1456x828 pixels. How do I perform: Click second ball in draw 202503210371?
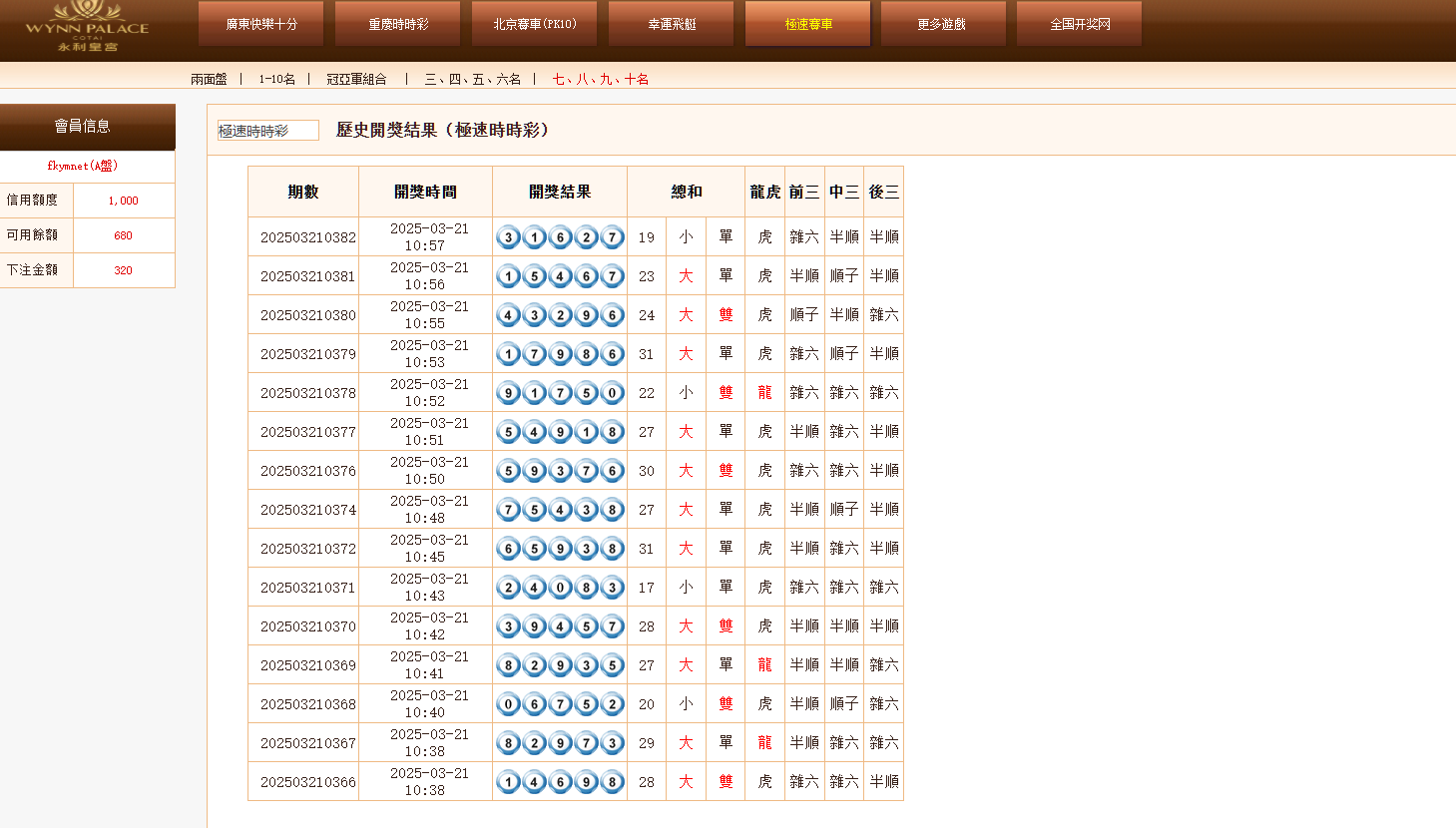coord(534,588)
